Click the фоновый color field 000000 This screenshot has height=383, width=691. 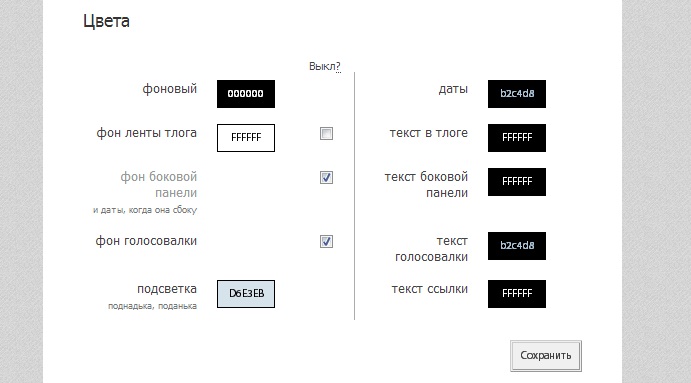click(x=246, y=94)
